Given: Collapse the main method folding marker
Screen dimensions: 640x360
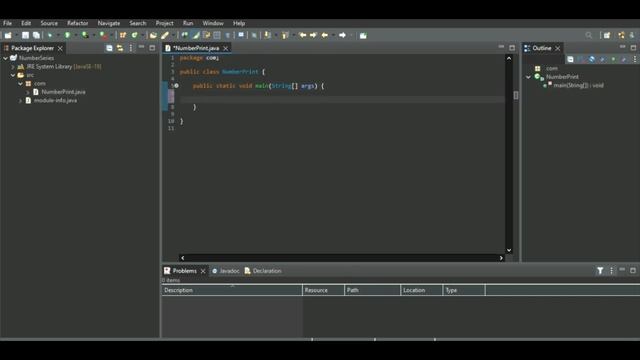Looking at the screenshot, I should 177,86.
